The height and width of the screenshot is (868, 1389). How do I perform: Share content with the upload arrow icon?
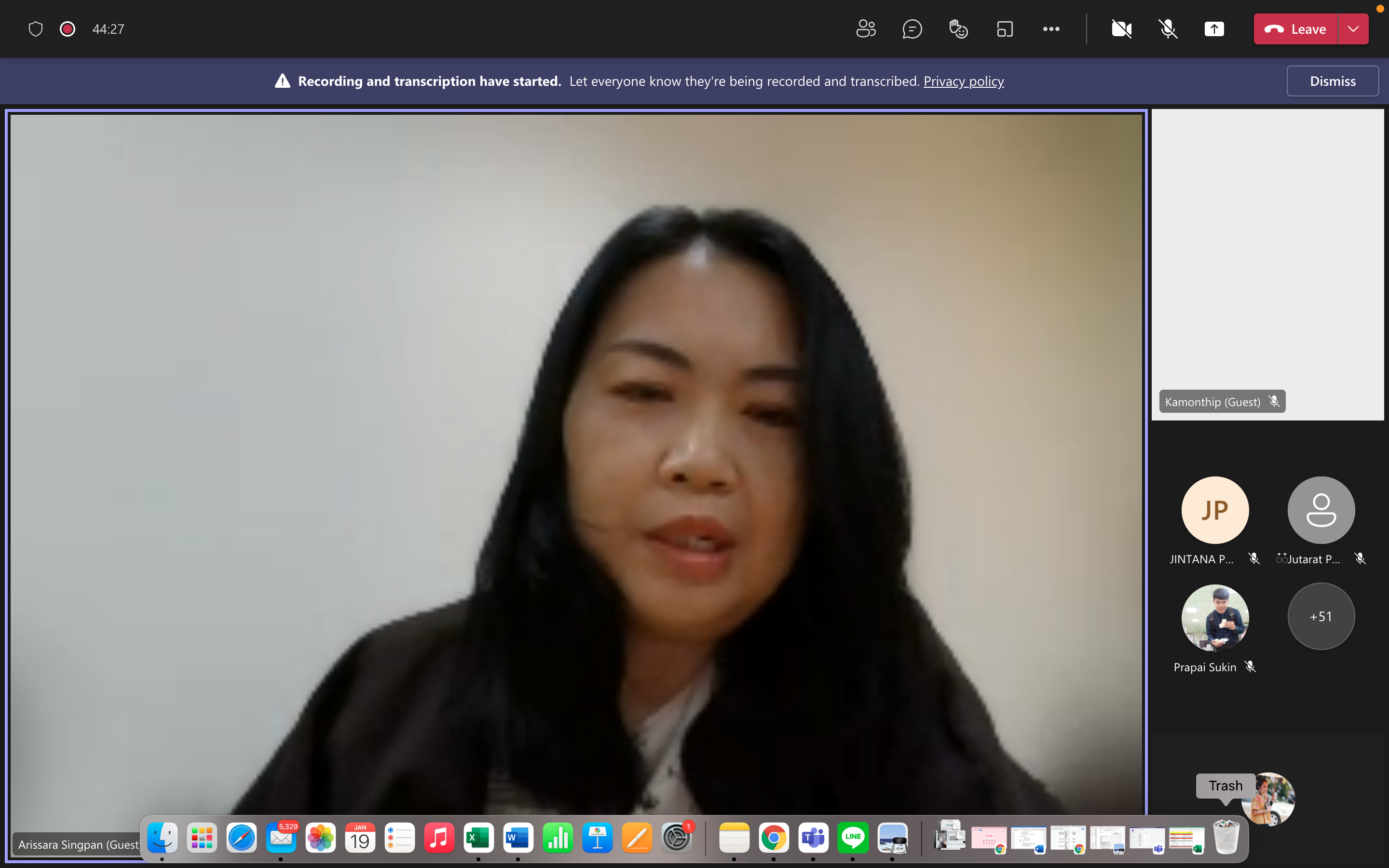coord(1214,29)
